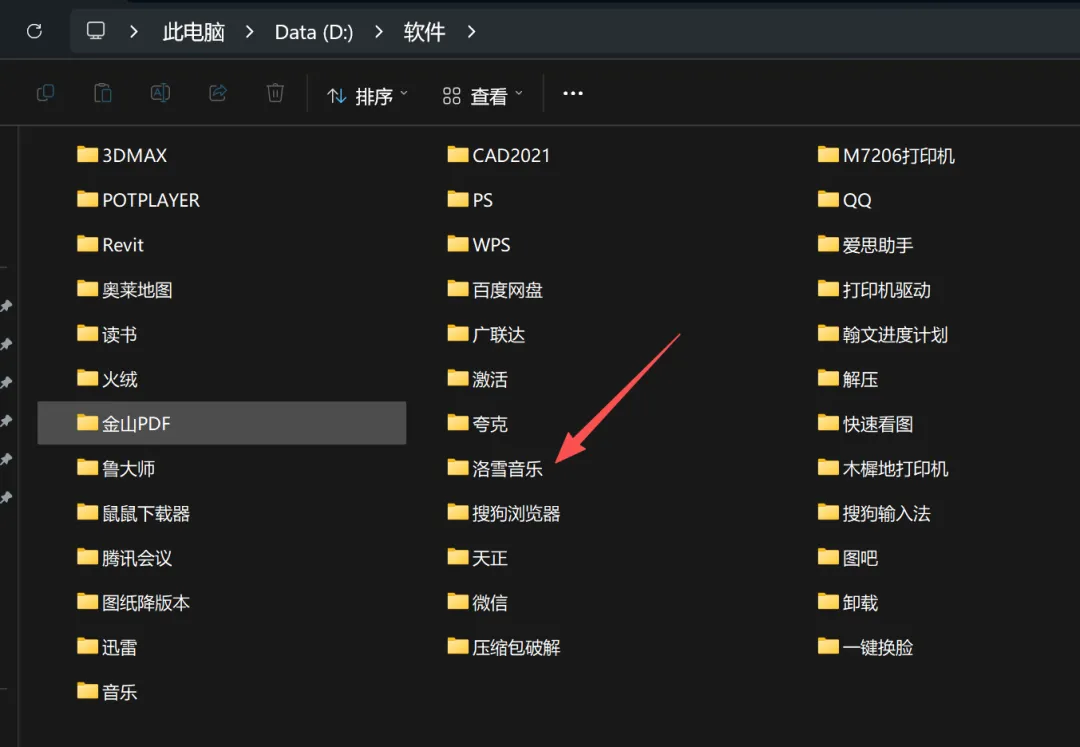The image size is (1080, 747).
Task: Select the 爱思助手 folder icon
Action: click(x=829, y=244)
